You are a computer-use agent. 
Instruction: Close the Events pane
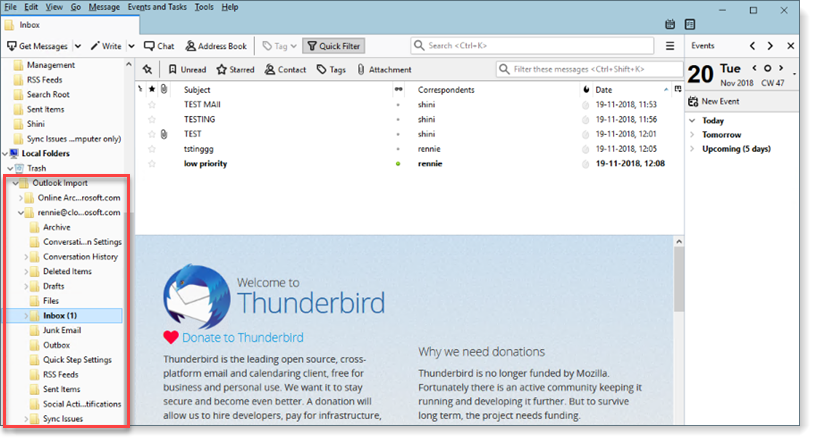coord(790,46)
